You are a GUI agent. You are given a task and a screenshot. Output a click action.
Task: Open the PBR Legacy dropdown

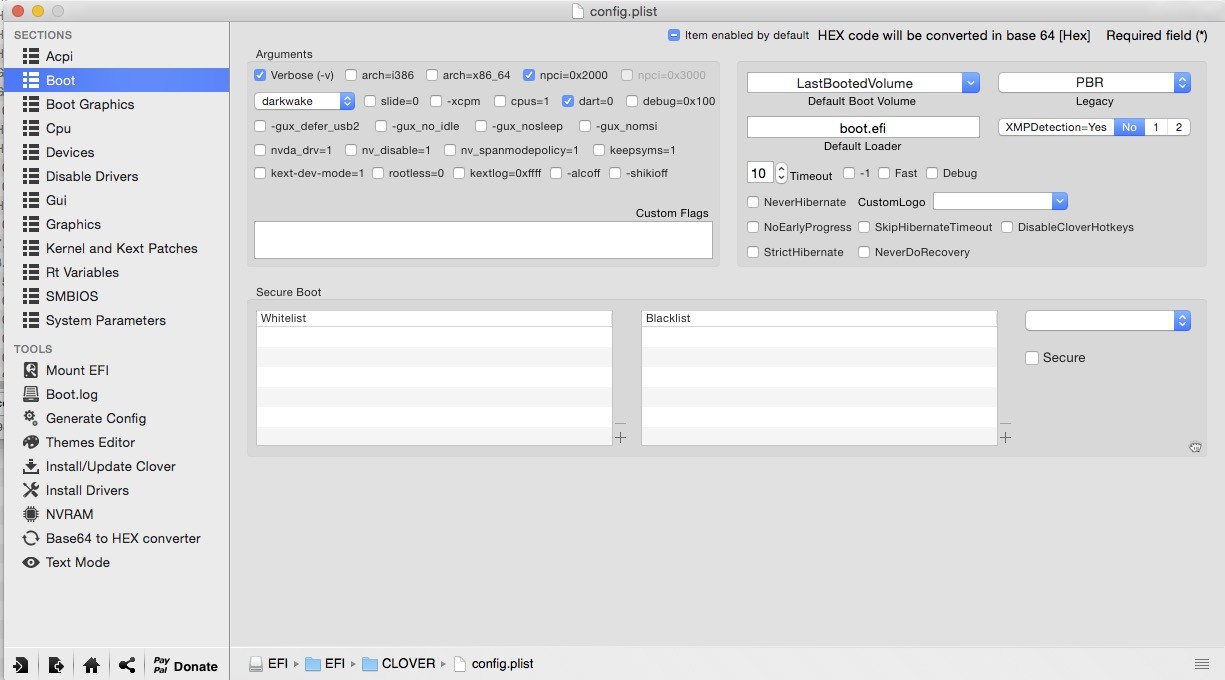coord(1094,83)
